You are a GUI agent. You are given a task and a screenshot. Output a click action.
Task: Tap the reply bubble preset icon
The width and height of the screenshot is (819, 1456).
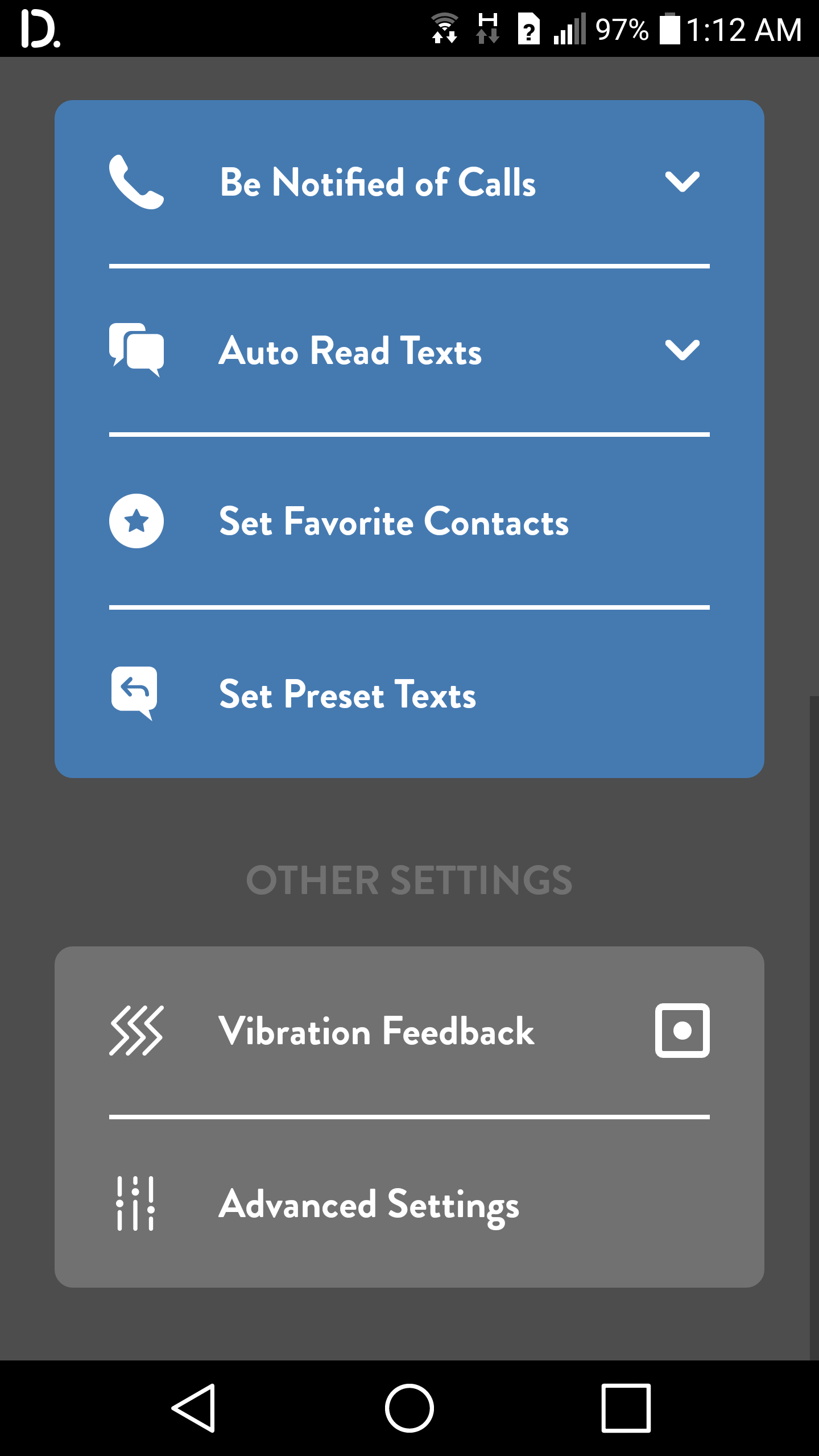[135, 692]
